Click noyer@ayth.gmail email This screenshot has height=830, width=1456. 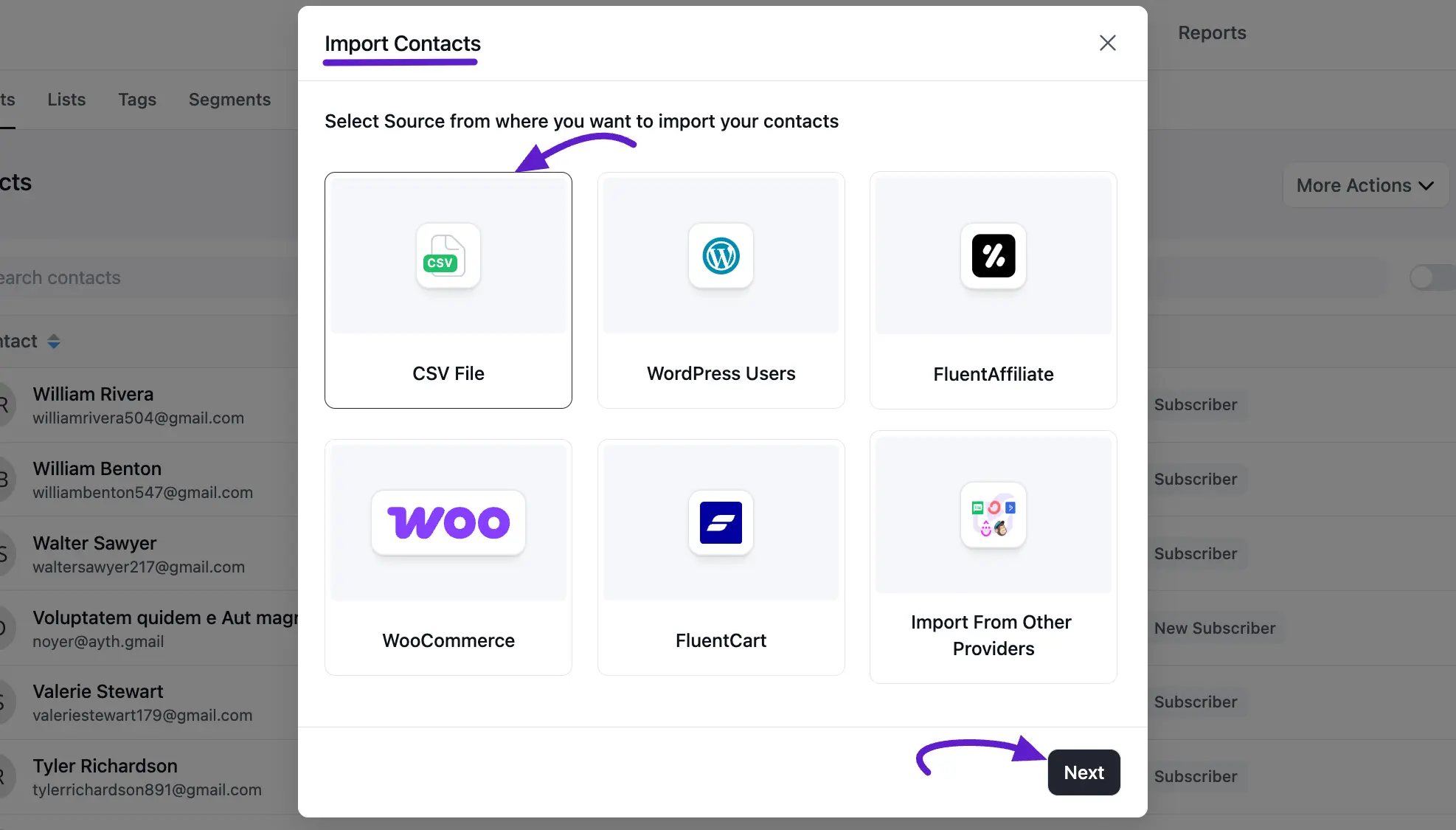pyautogui.click(x=98, y=641)
